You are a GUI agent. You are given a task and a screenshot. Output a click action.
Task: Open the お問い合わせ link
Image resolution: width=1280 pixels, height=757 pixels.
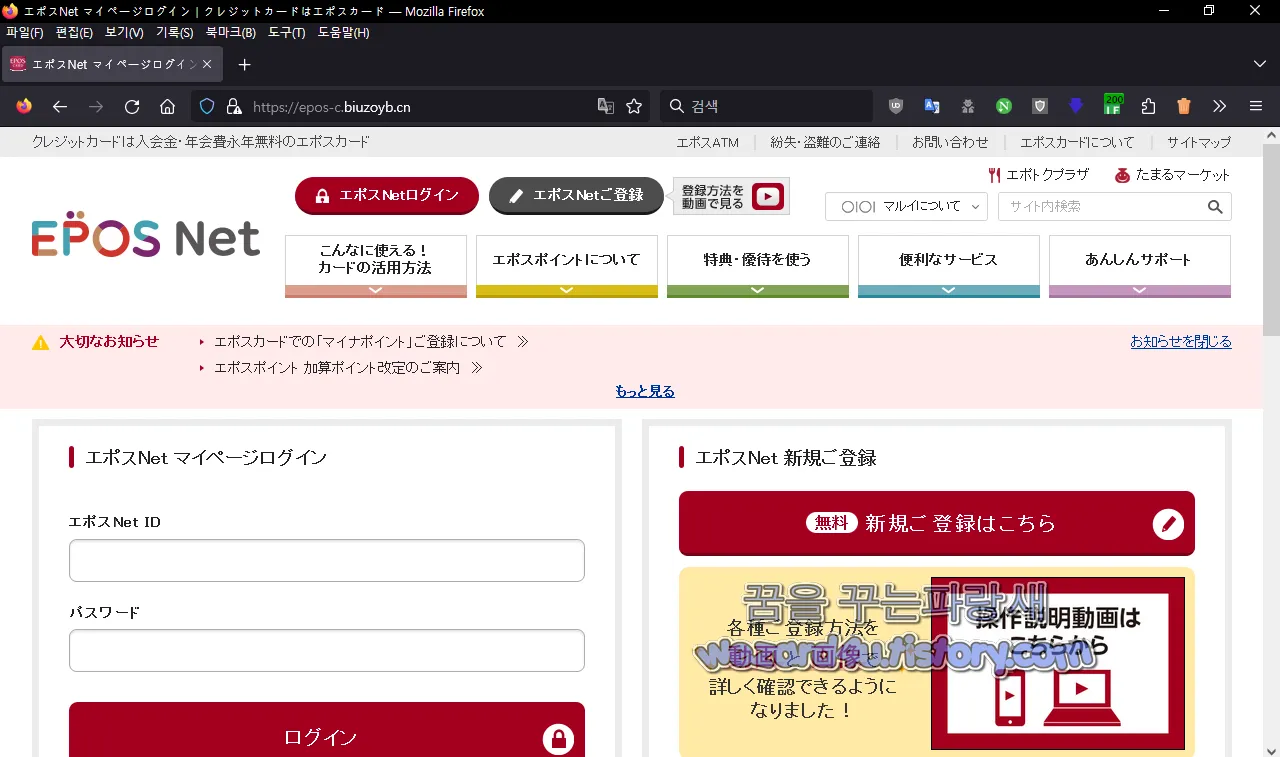pos(950,143)
